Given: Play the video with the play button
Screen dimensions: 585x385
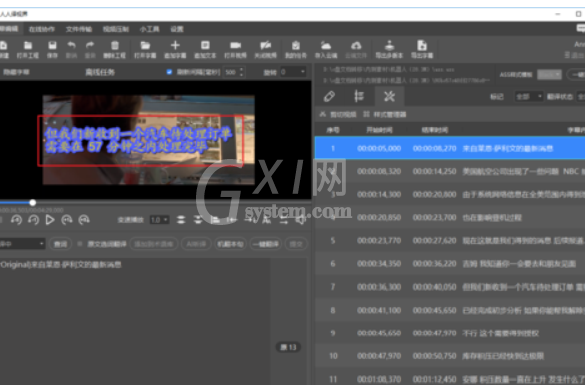Looking at the screenshot, I should click(50, 220).
